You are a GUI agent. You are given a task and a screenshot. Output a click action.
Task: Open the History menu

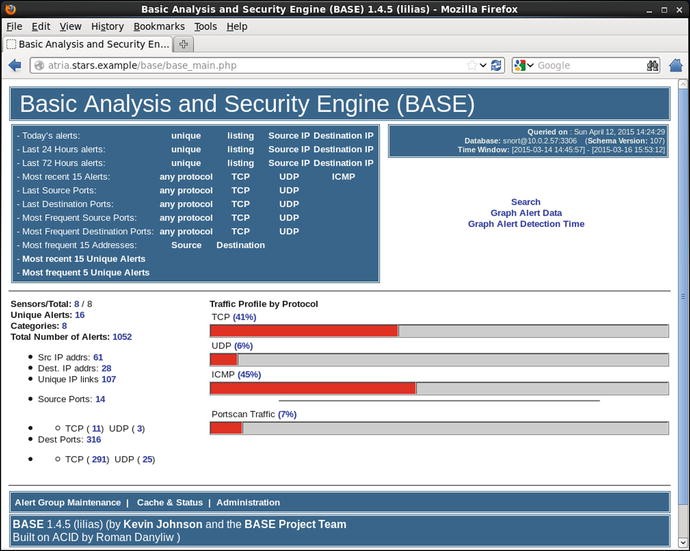point(107,26)
